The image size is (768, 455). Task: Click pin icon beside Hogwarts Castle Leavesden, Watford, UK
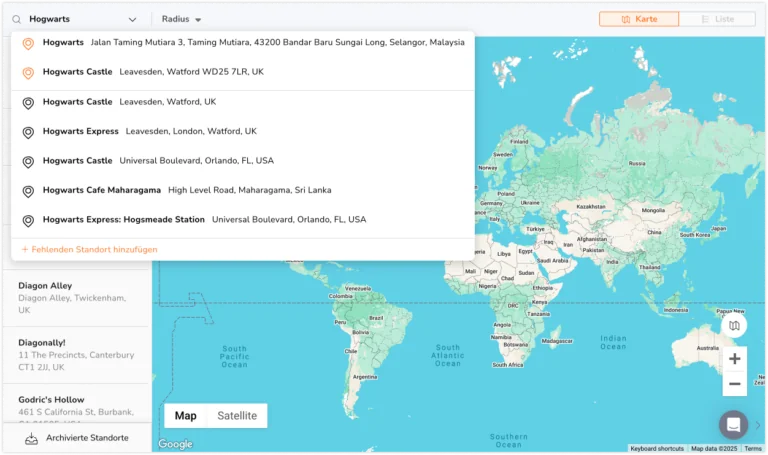pos(28,103)
